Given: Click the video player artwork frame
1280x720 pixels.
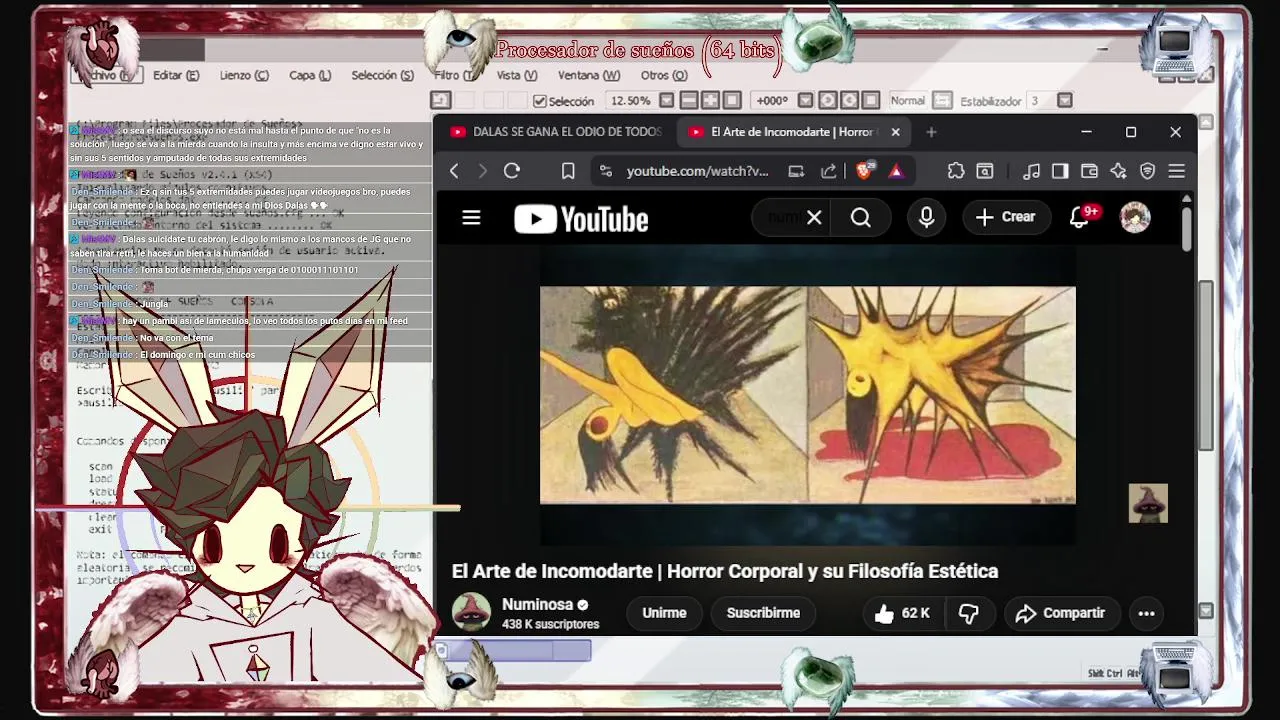Looking at the screenshot, I should 808,396.
